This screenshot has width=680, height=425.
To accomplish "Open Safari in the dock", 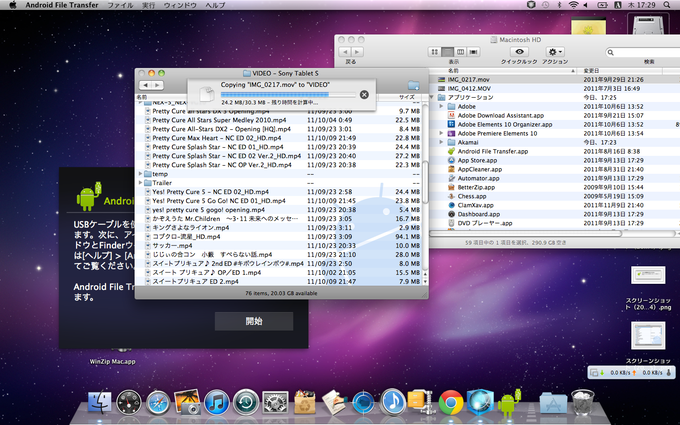I will (158, 403).
